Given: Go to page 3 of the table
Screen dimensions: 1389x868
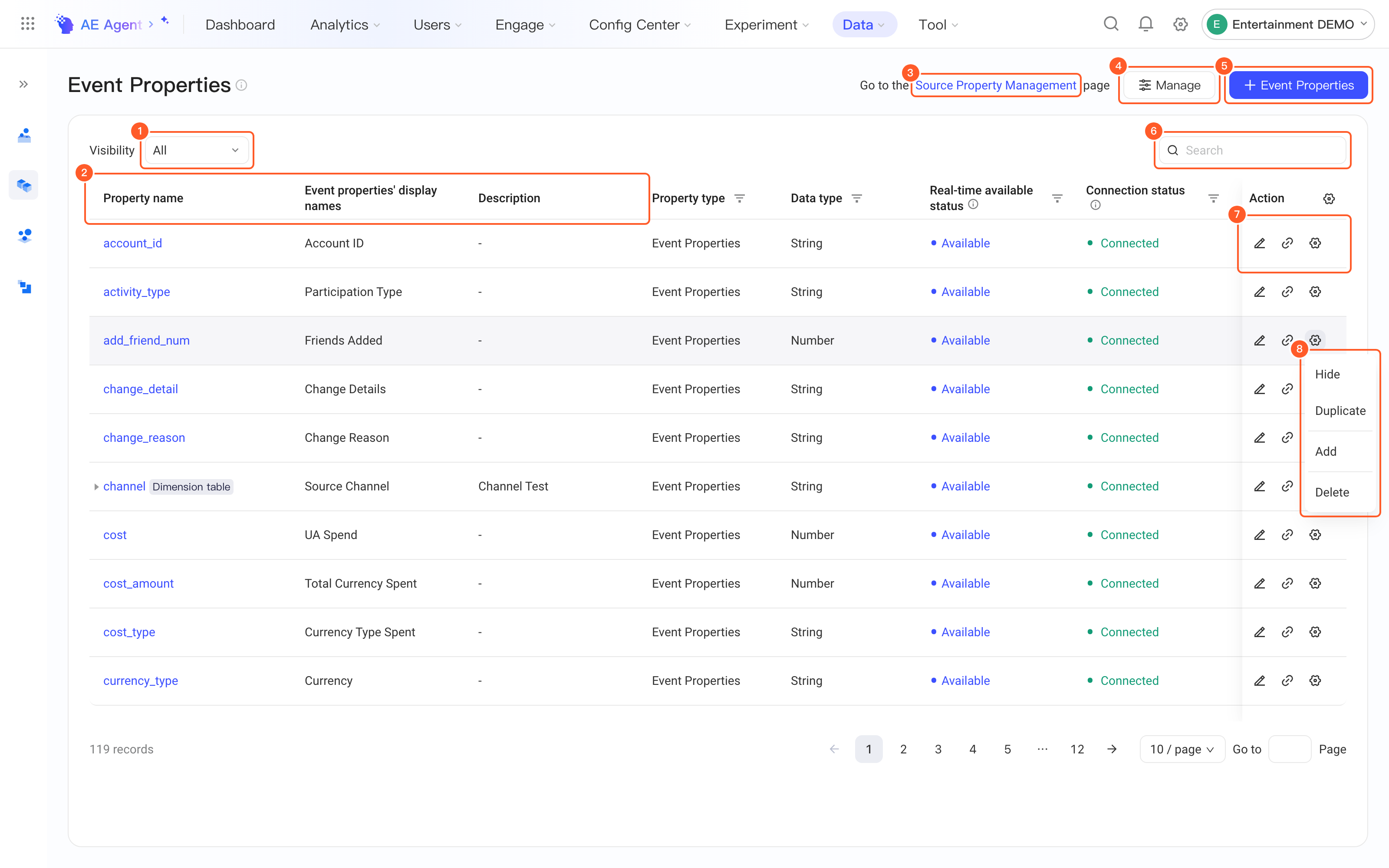Looking at the screenshot, I should [938, 749].
